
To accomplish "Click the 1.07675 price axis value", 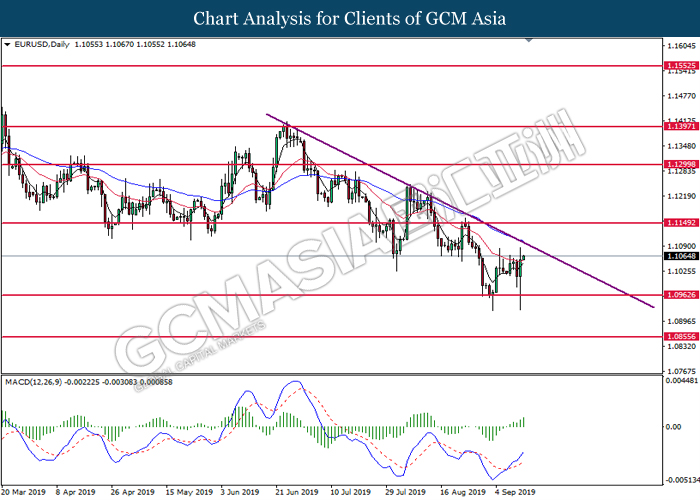I will click(681, 371).
